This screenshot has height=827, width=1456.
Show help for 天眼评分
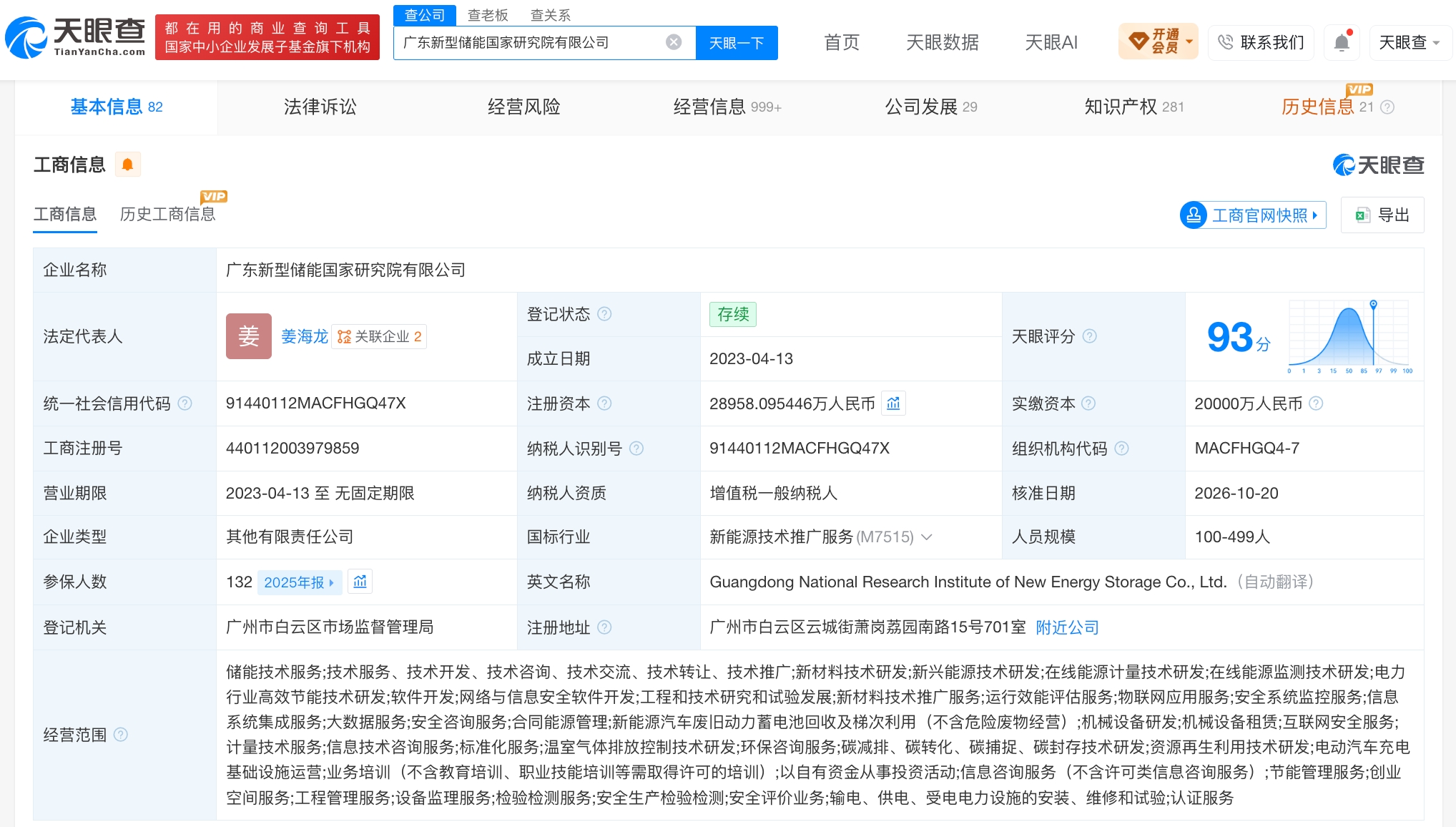pyautogui.click(x=1090, y=336)
